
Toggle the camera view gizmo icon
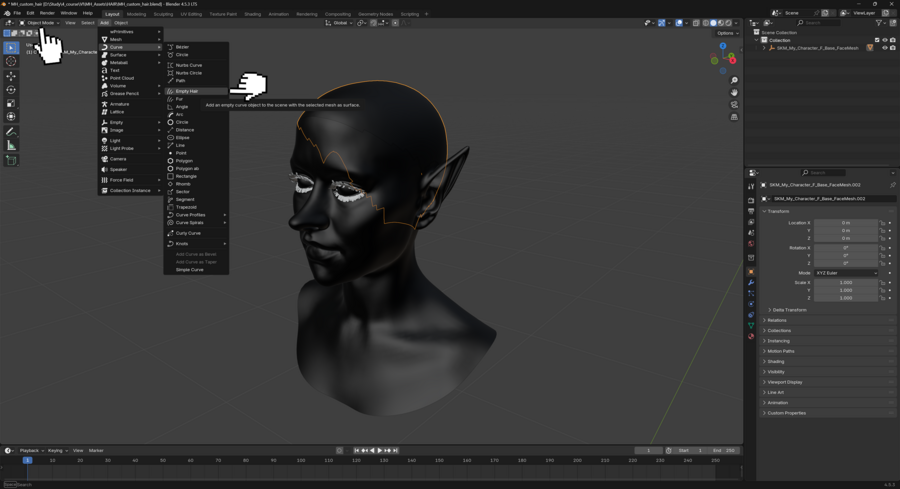click(734, 105)
